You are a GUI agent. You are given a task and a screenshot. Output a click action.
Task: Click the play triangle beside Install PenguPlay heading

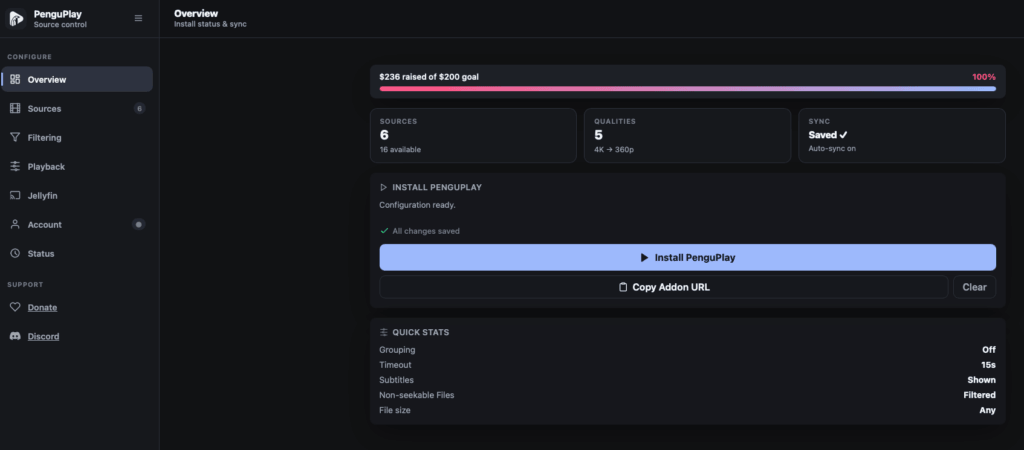point(384,187)
